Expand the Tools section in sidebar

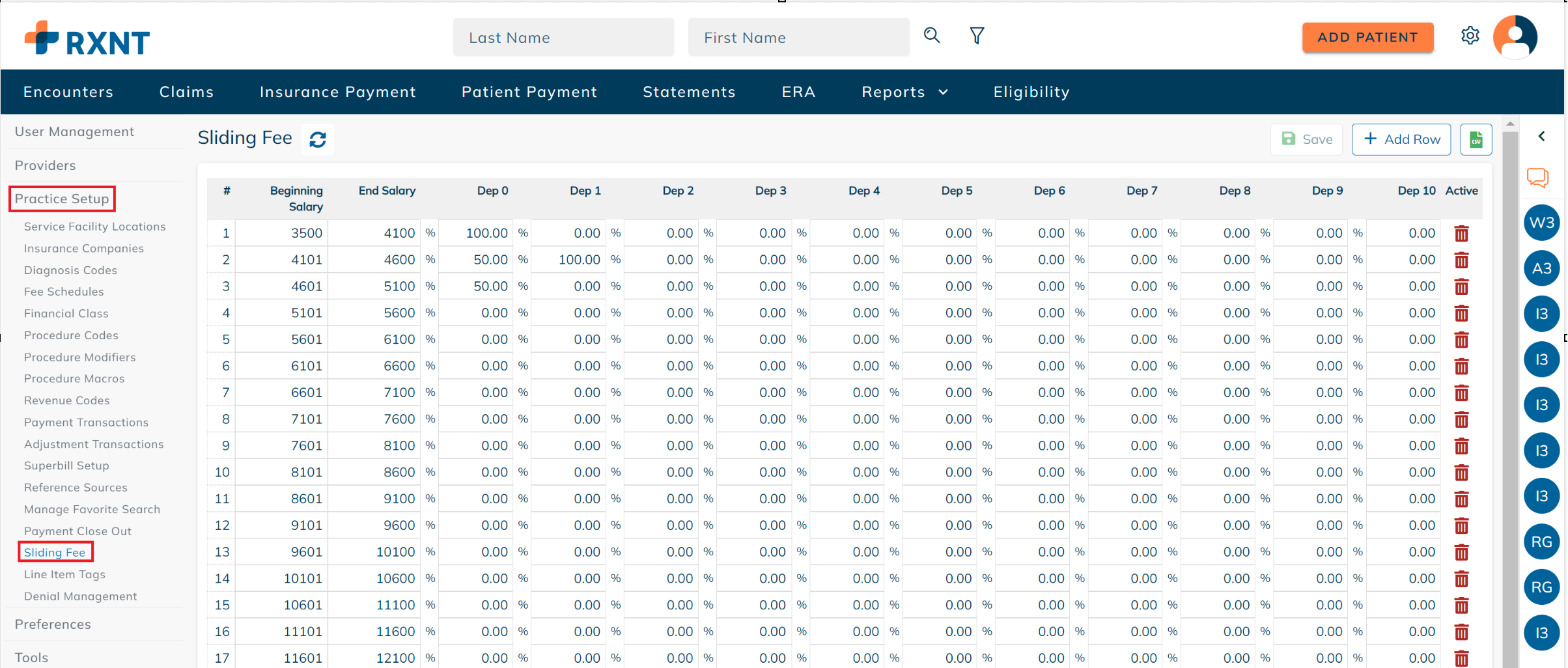31,657
